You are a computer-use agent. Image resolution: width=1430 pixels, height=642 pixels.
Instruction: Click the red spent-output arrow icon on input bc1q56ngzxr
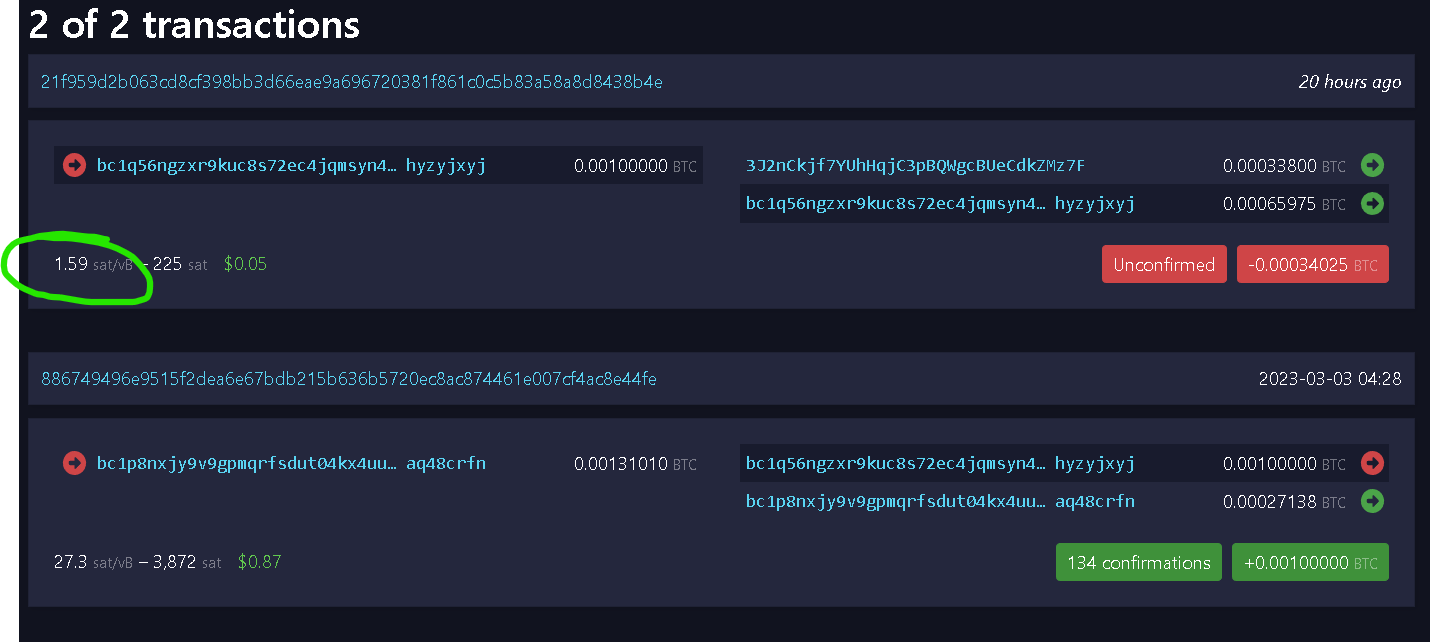(x=74, y=165)
